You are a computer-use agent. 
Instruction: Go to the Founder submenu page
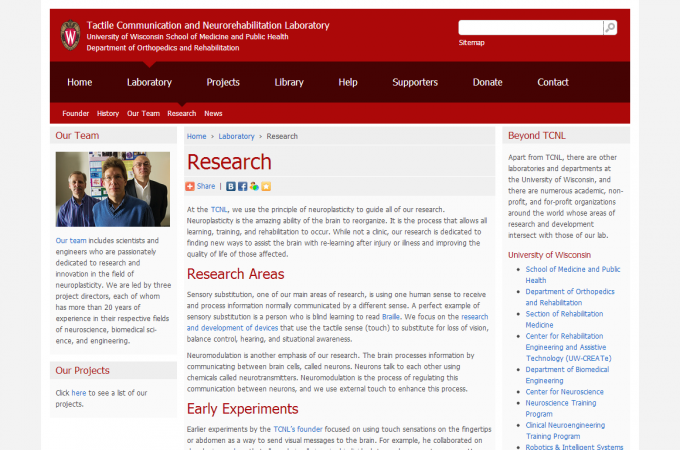(x=75, y=114)
